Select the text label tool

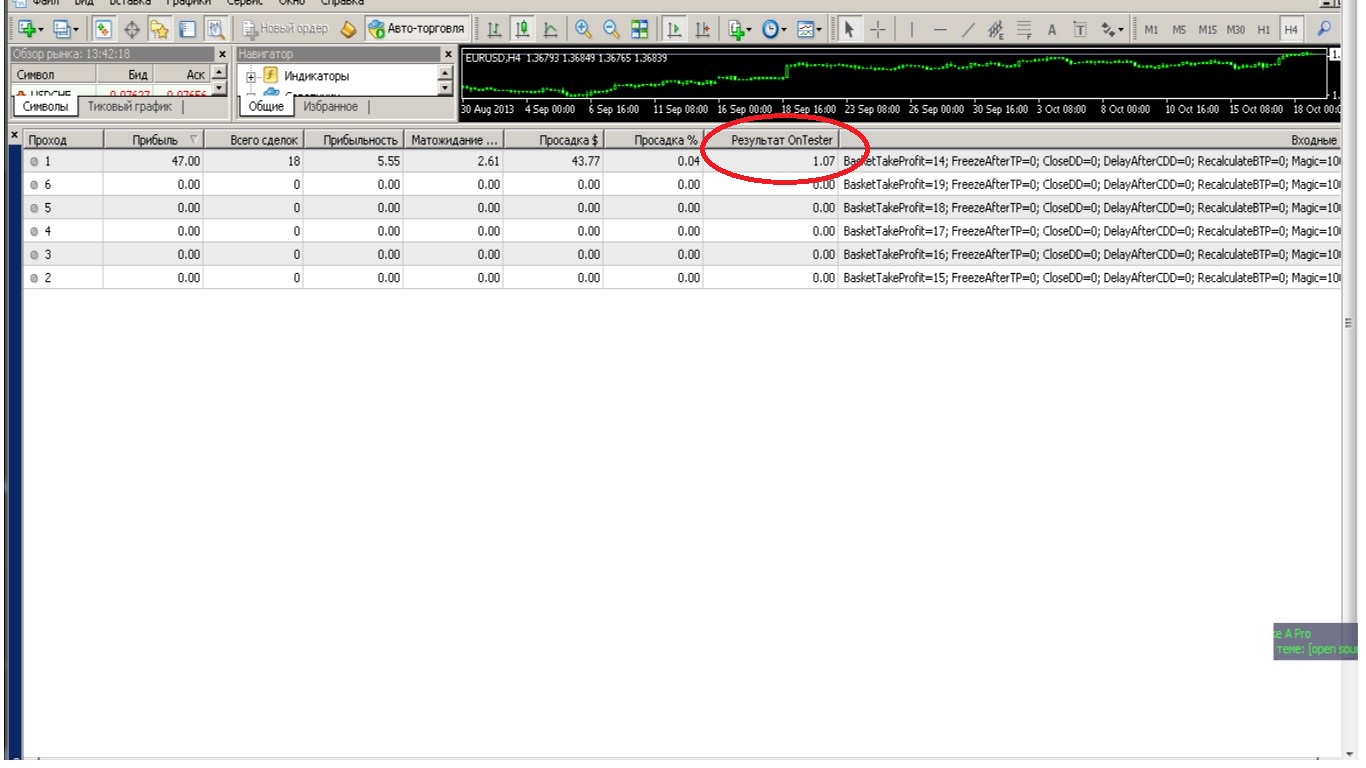click(x=1079, y=29)
